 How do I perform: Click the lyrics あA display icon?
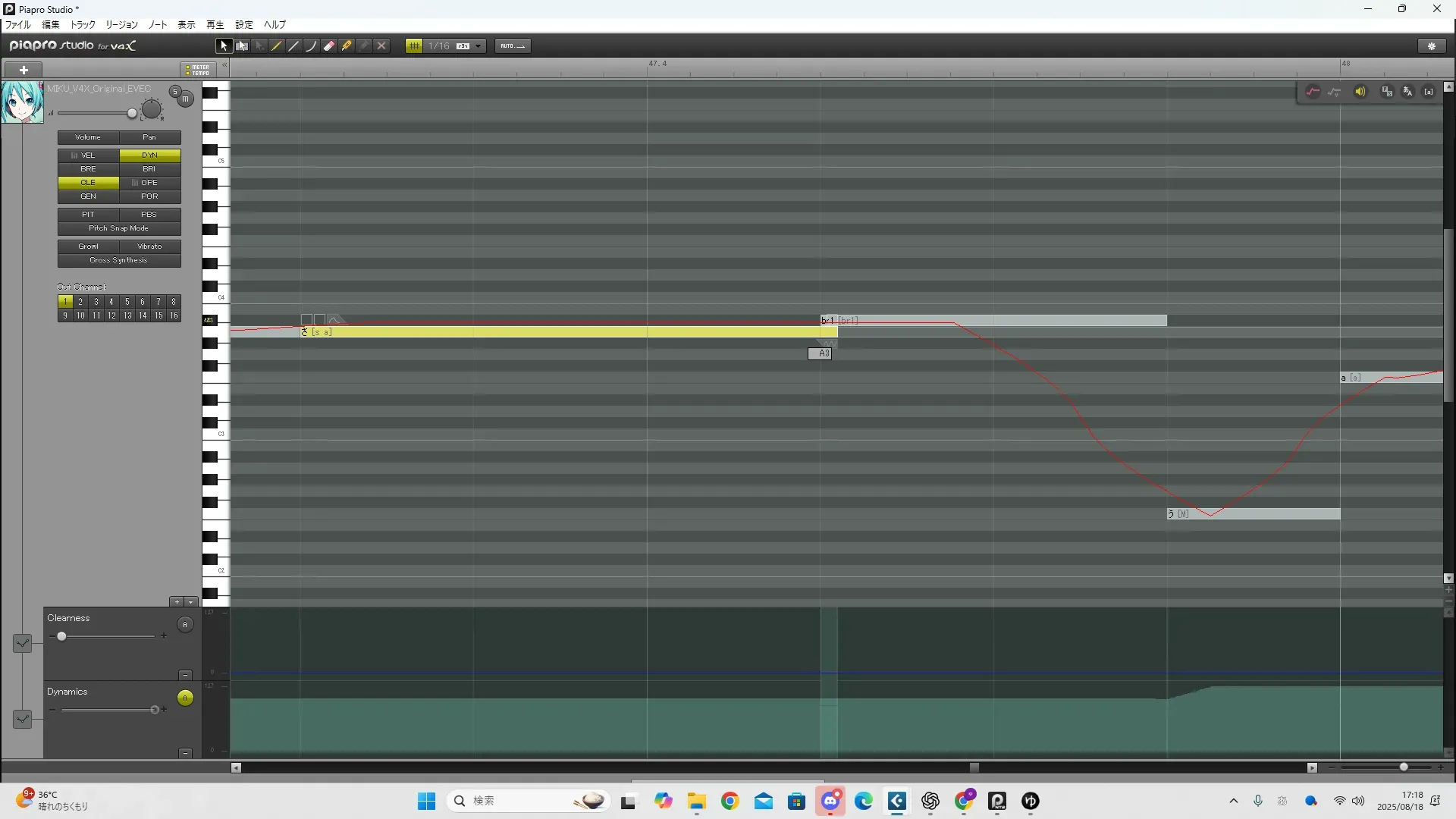click(1407, 92)
